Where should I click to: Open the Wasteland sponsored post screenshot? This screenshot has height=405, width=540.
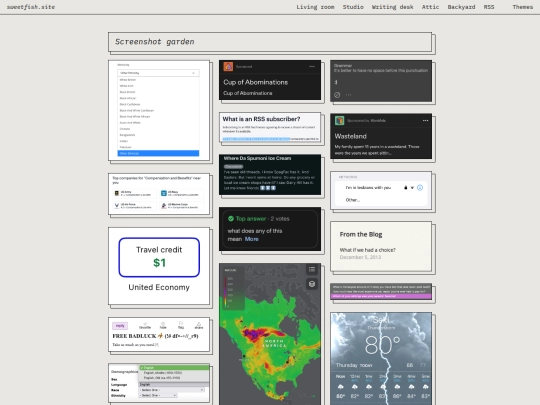[x=381, y=136]
